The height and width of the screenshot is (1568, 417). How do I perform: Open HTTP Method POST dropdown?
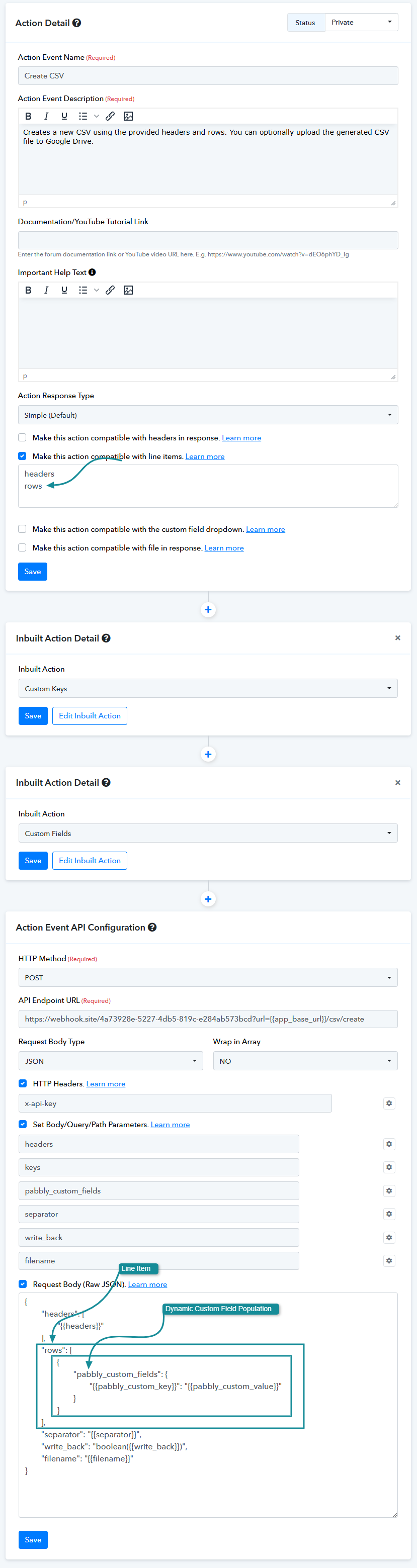[x=208, y=978]
